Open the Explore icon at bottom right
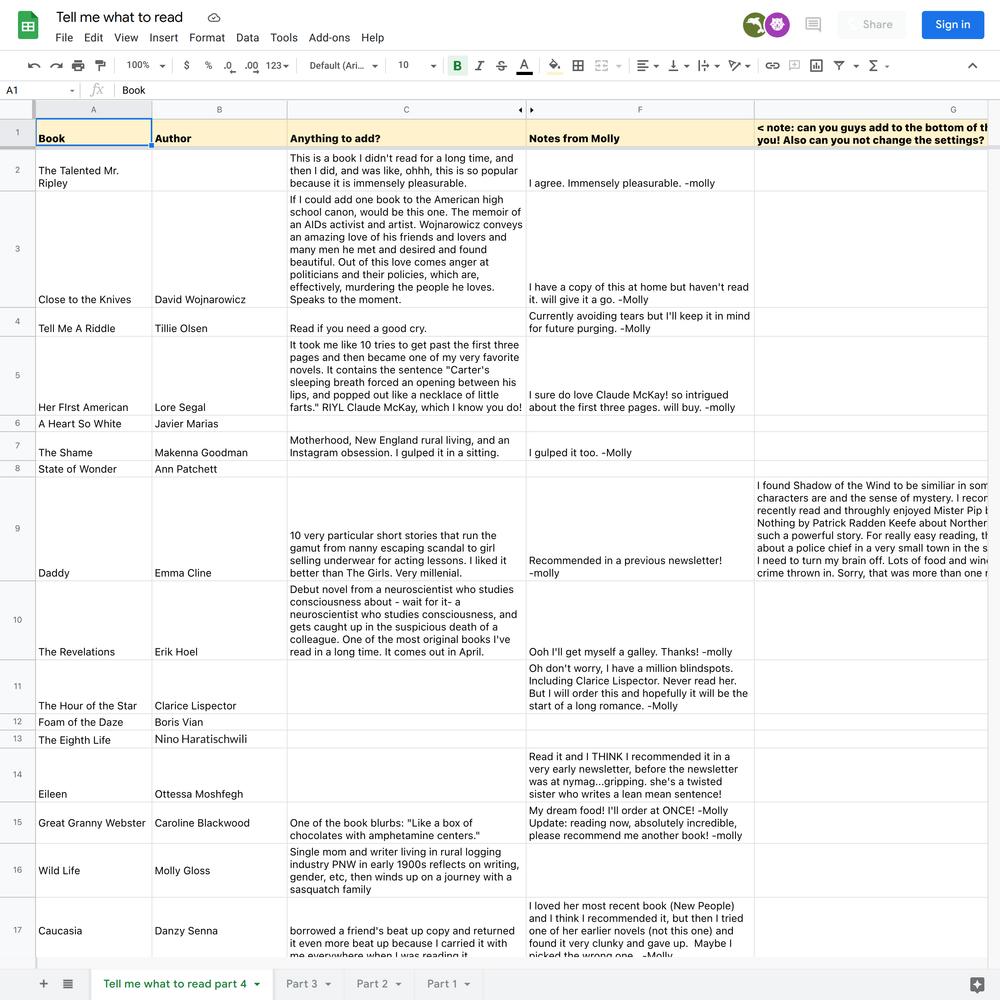 (x=976, y=984)
